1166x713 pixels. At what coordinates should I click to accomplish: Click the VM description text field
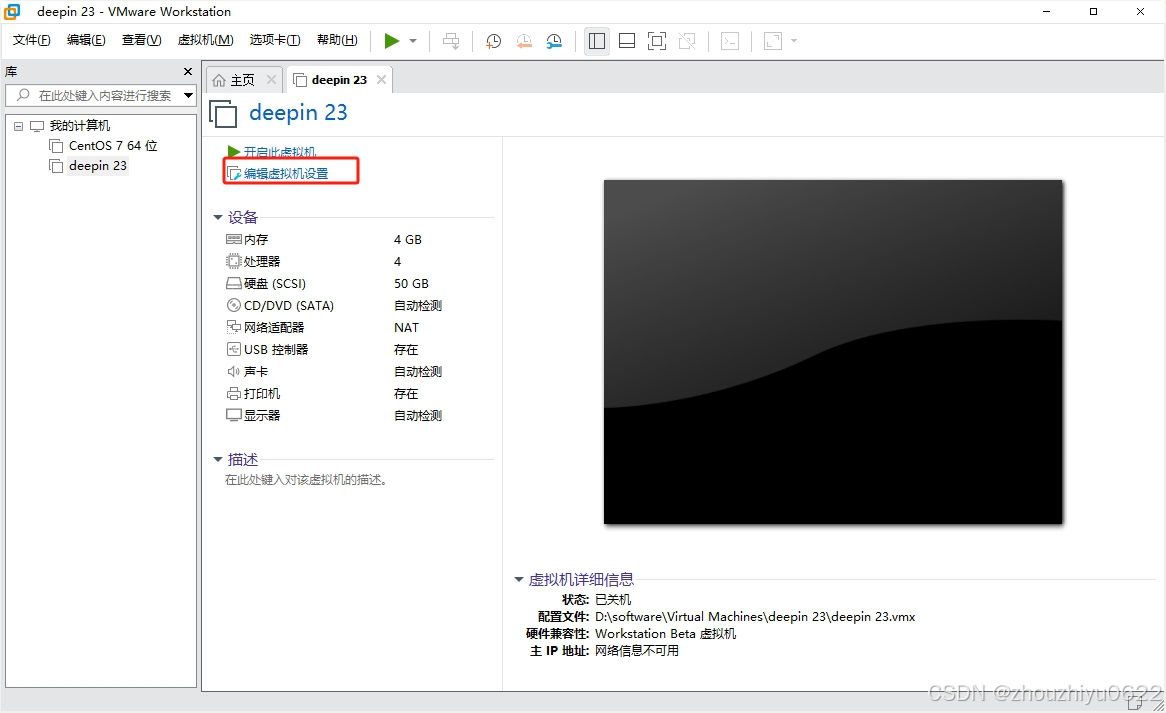click(305, 480)
